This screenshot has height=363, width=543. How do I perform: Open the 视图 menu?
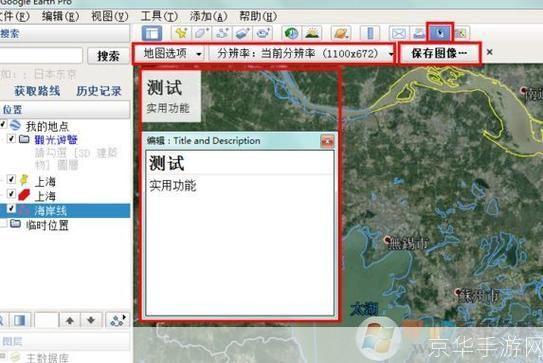tap(109, 16)
